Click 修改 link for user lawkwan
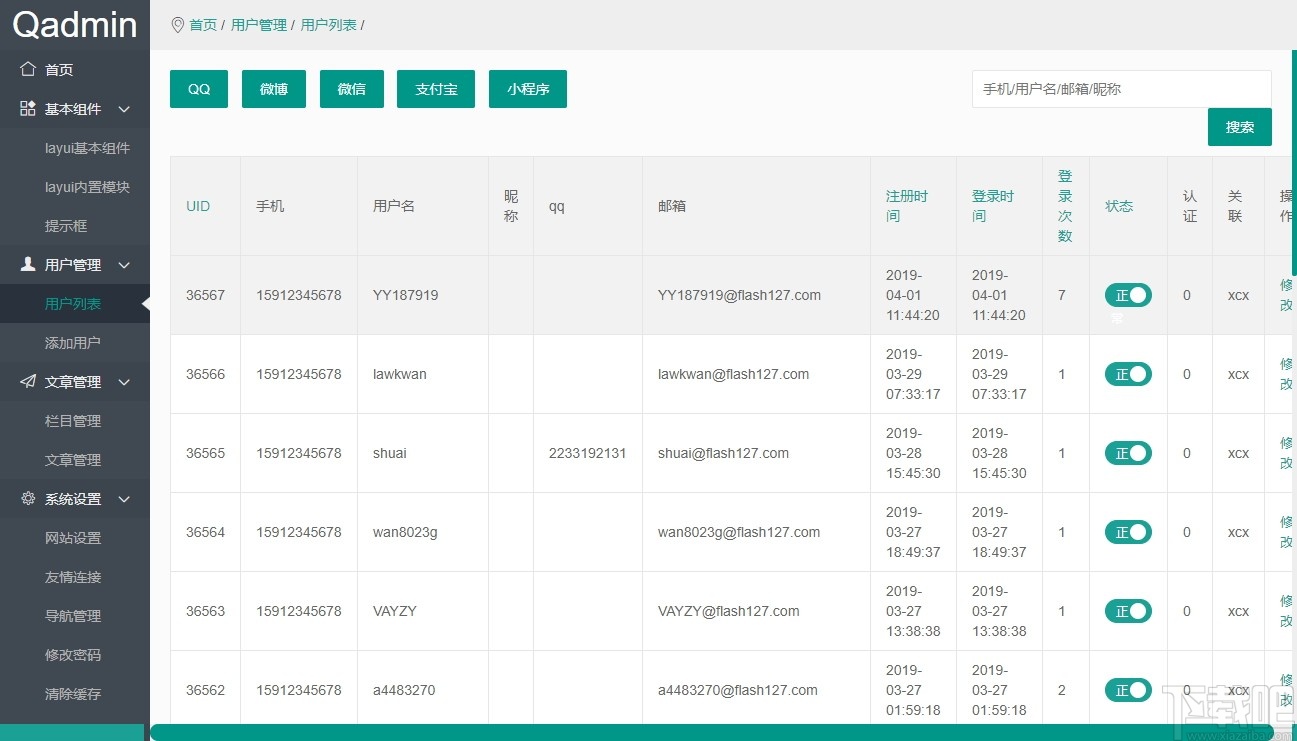This screenshot has height=741, width=1297. point(1287,374)
